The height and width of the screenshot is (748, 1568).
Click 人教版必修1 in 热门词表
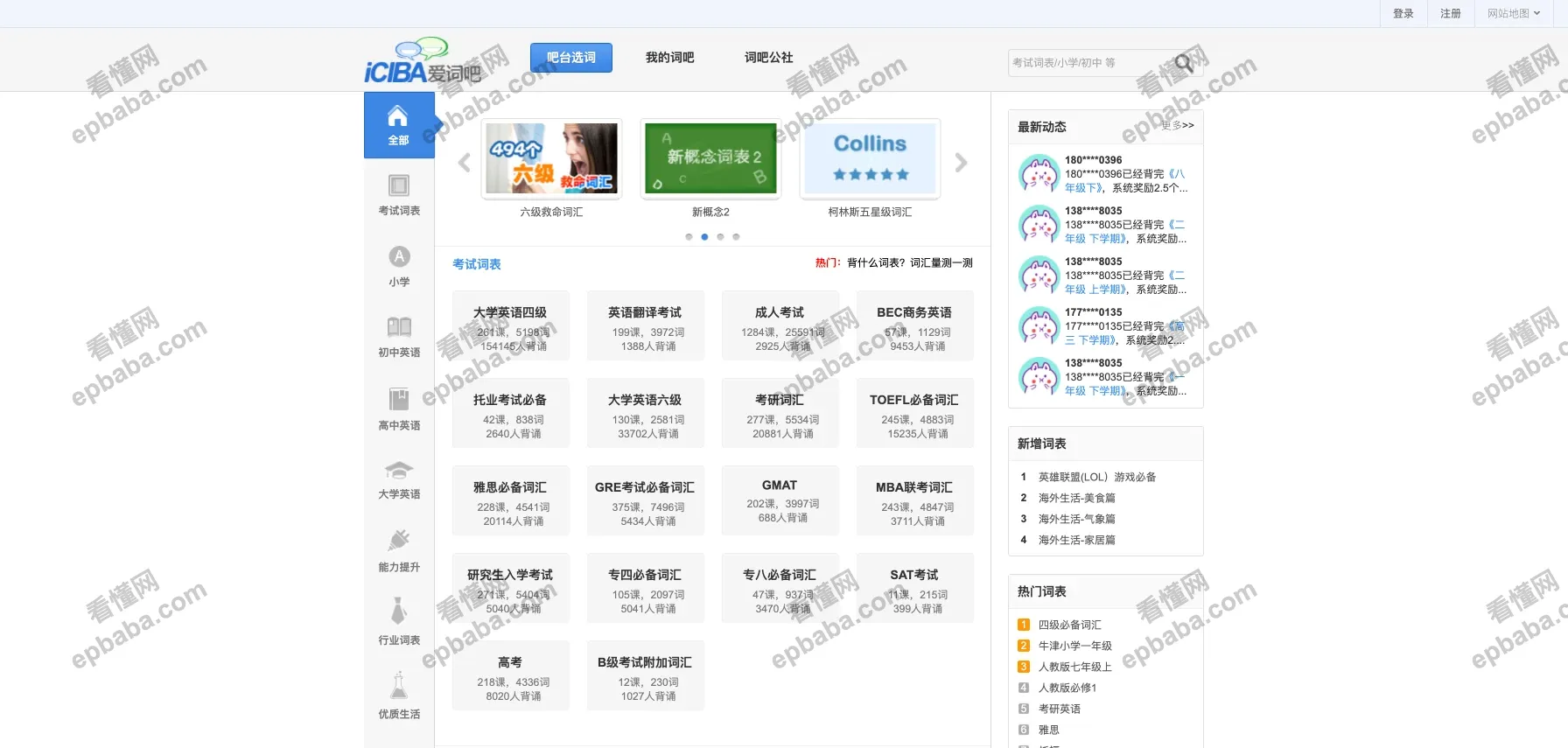(x=1067, y=689)
